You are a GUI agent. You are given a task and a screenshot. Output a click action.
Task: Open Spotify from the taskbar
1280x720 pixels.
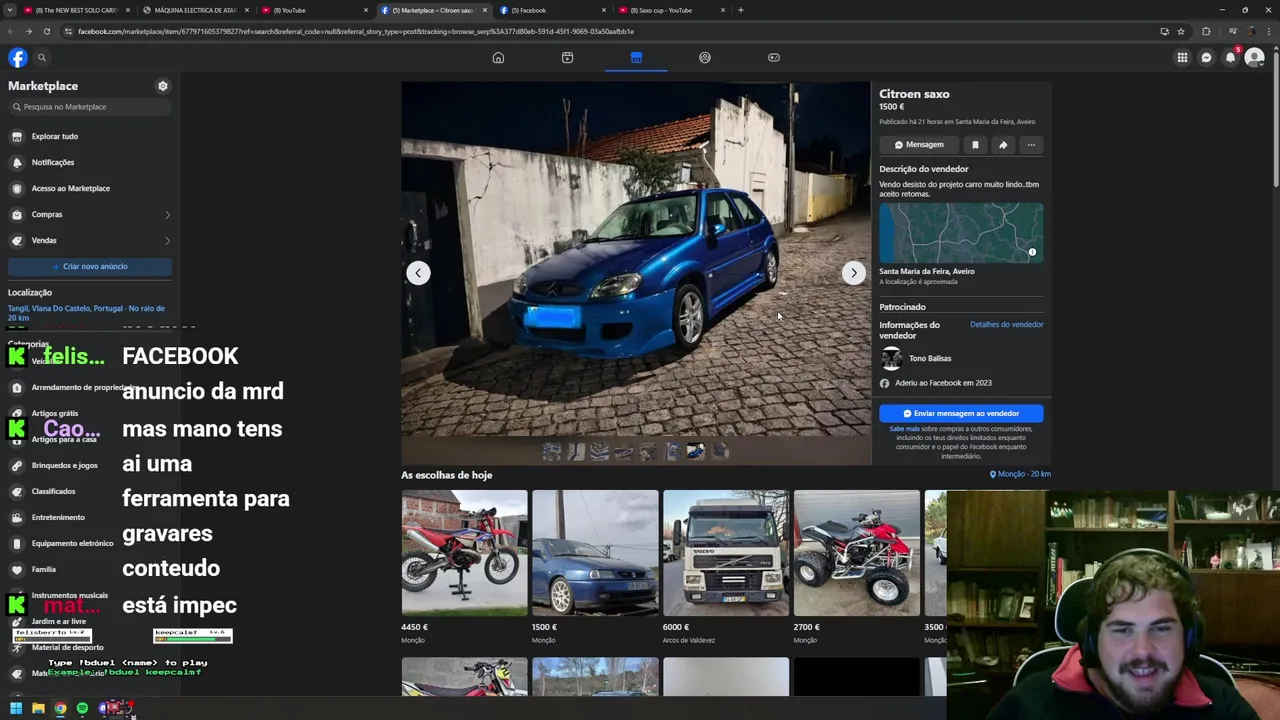tap(82, 709)
